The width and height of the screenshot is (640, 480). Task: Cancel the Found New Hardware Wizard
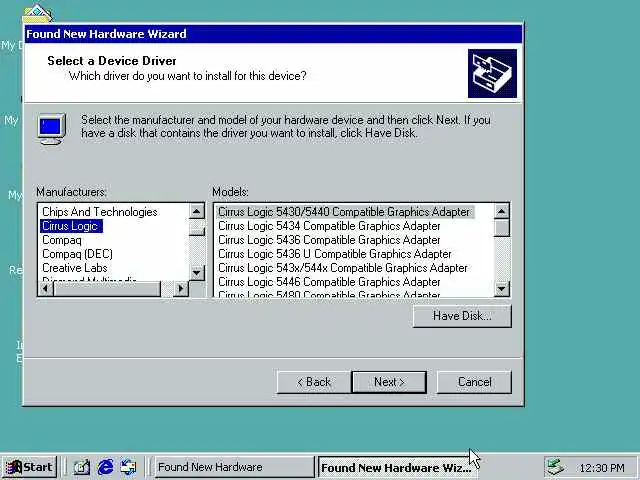click(474, 382)
